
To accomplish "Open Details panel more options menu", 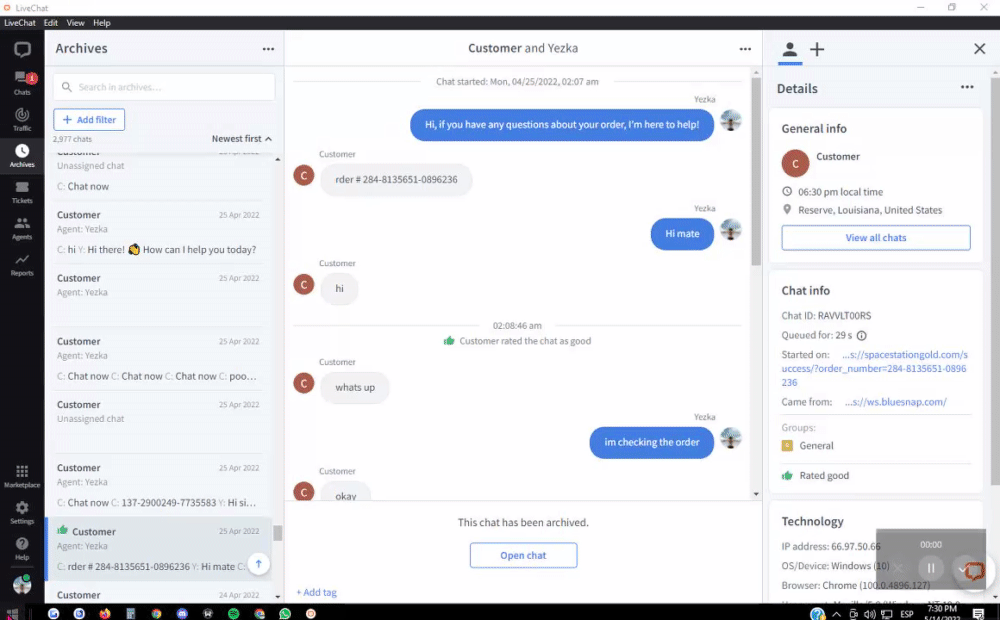I will click(x=967, y=87).
